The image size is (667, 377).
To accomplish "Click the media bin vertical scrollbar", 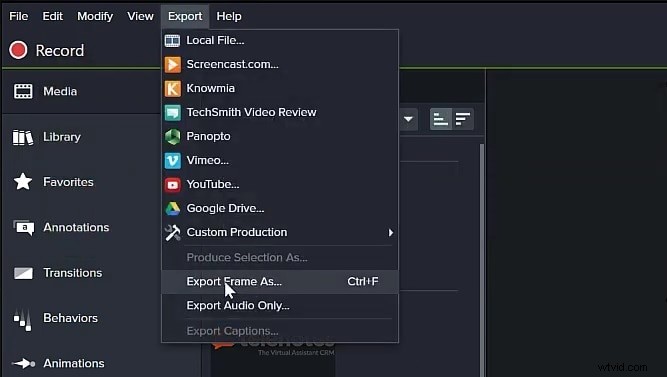I will coord(482,260).
